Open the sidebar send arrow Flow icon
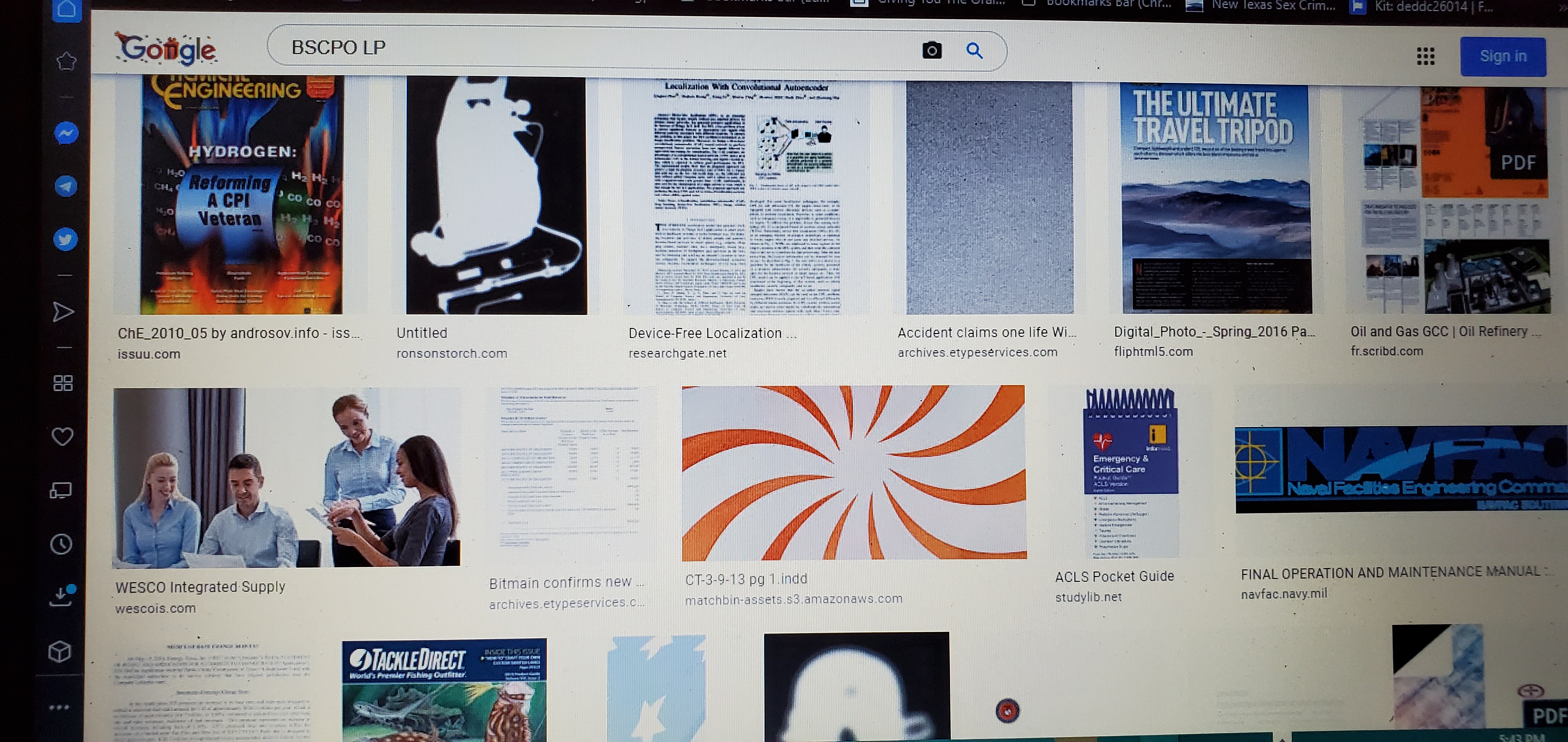 (63, 311)
